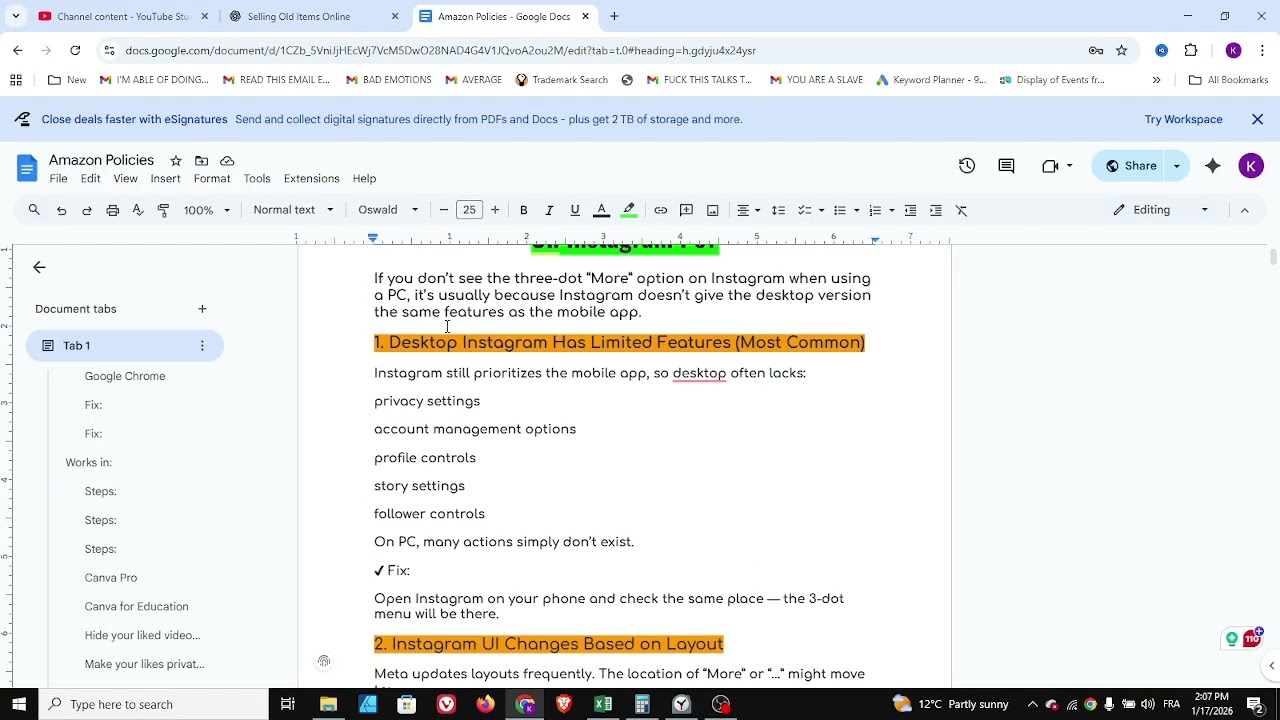Screen dimensions: 1280x720
Task: Add a comment from the toolbar
Action: (687, 210)
